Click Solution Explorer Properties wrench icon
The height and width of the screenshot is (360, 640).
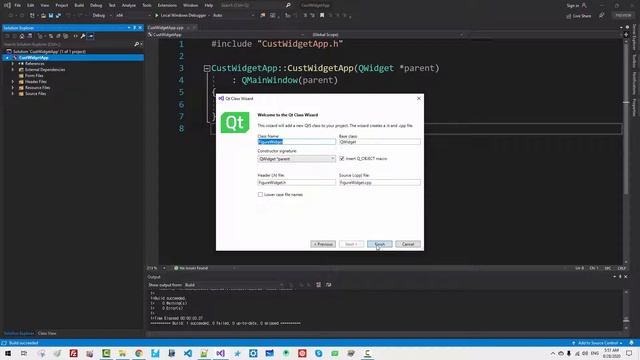click(x=83, y=36)
